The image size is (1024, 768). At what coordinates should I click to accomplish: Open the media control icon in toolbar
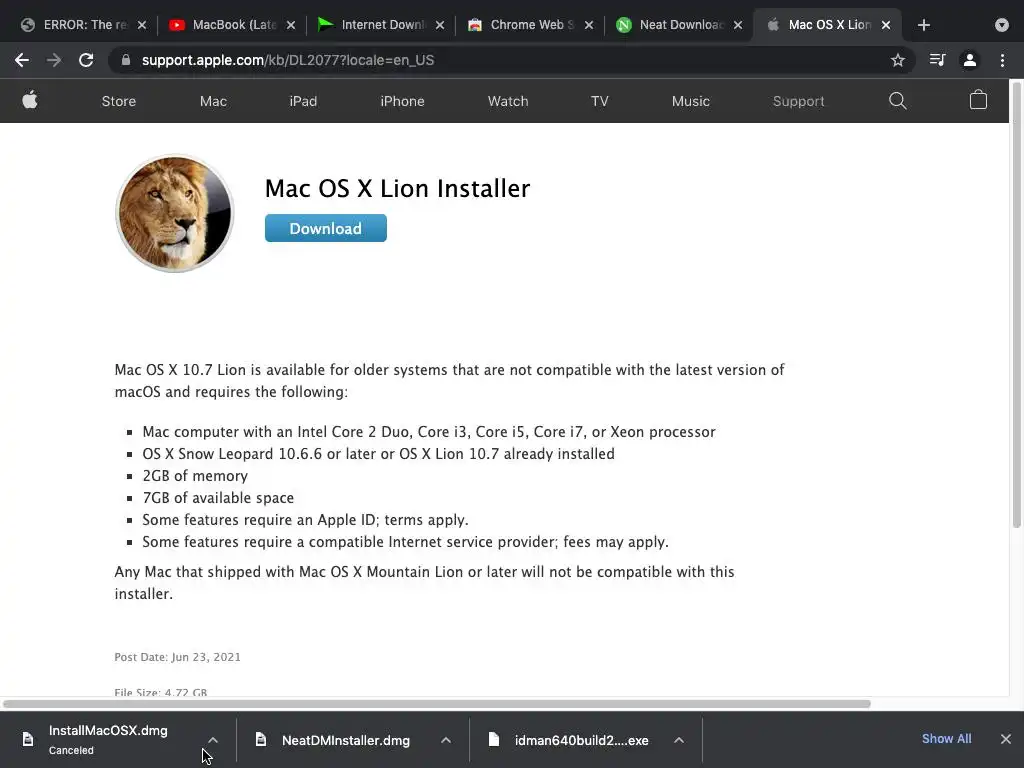click(937, 60)
